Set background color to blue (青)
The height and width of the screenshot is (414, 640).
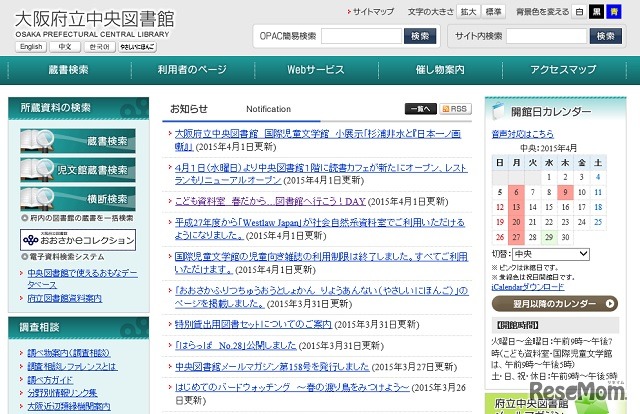coord(614,12)
